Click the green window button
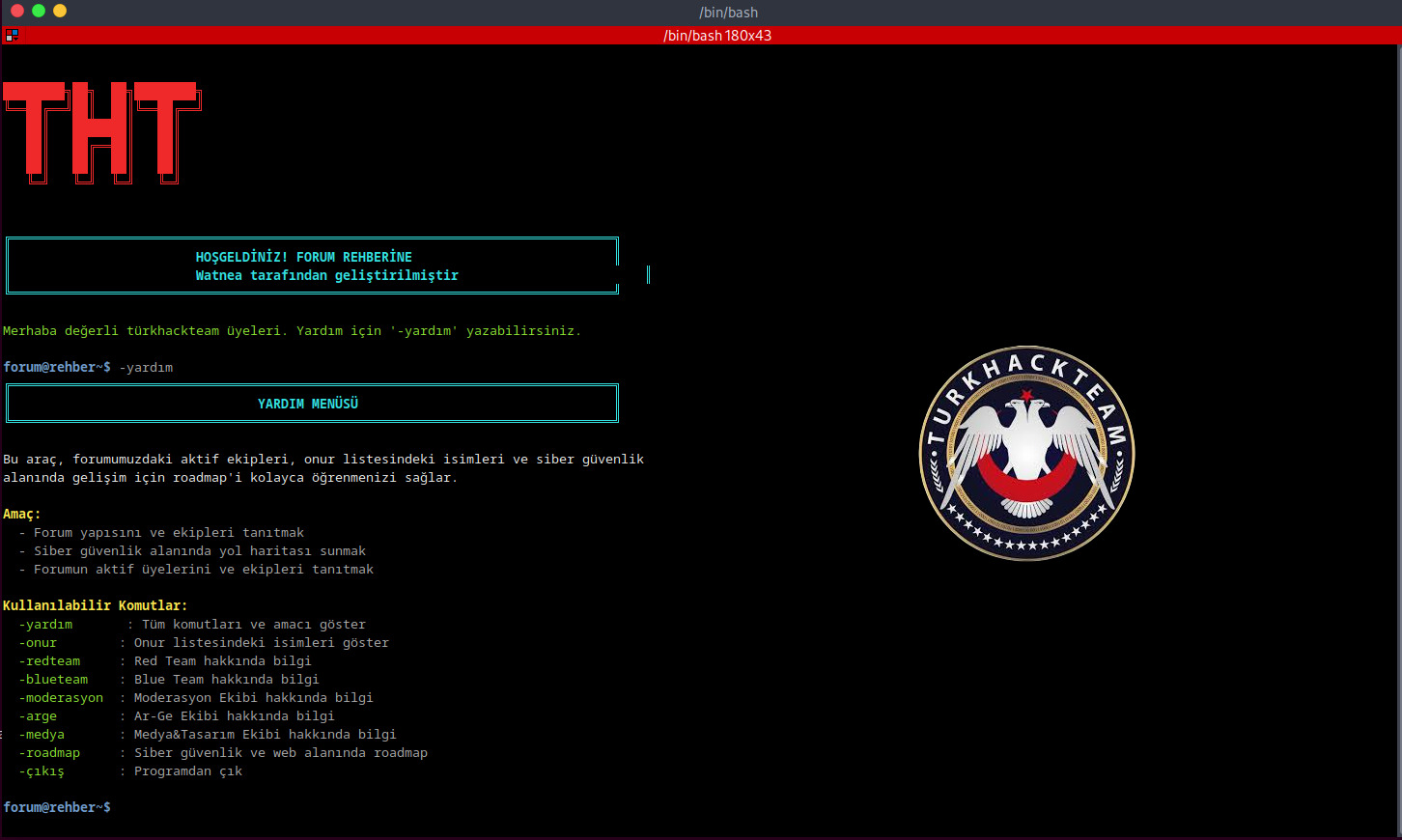This screenshot has width=1402, height=840. tap(39, 11)
